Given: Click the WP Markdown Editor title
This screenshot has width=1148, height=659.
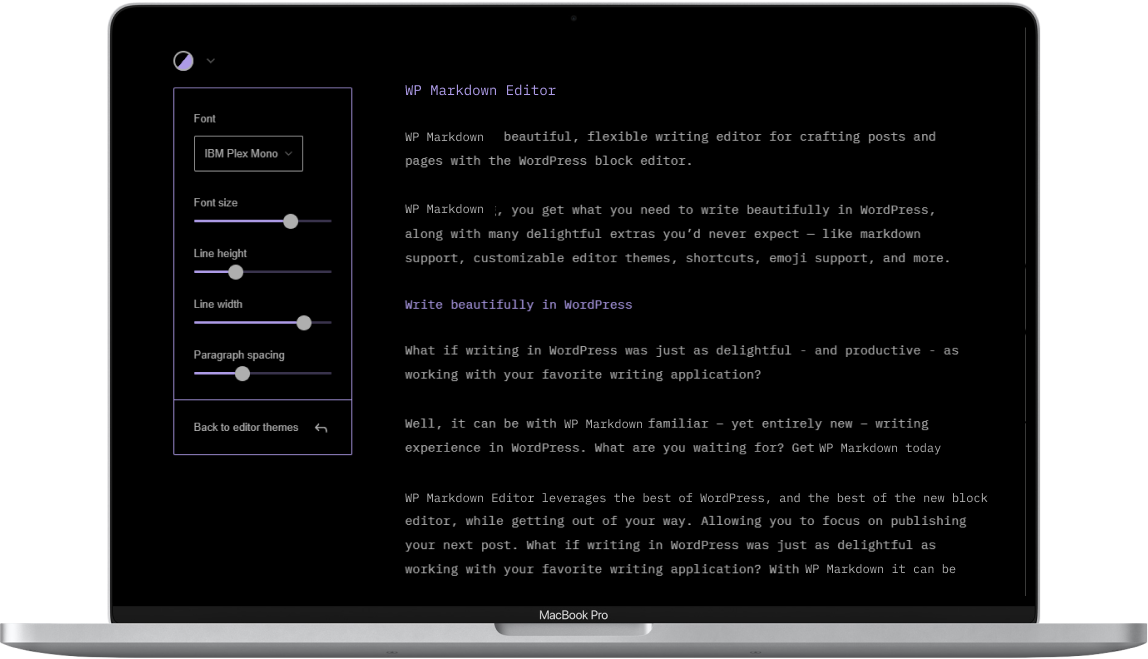Looking at the screenshot, I should pyautogui.click(x=480, y=91).
